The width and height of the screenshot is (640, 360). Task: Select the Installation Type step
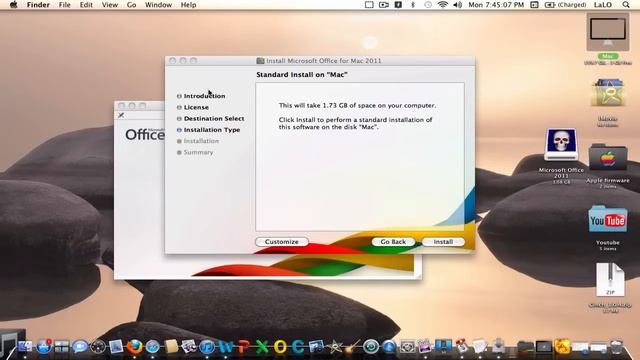(212, 130)
